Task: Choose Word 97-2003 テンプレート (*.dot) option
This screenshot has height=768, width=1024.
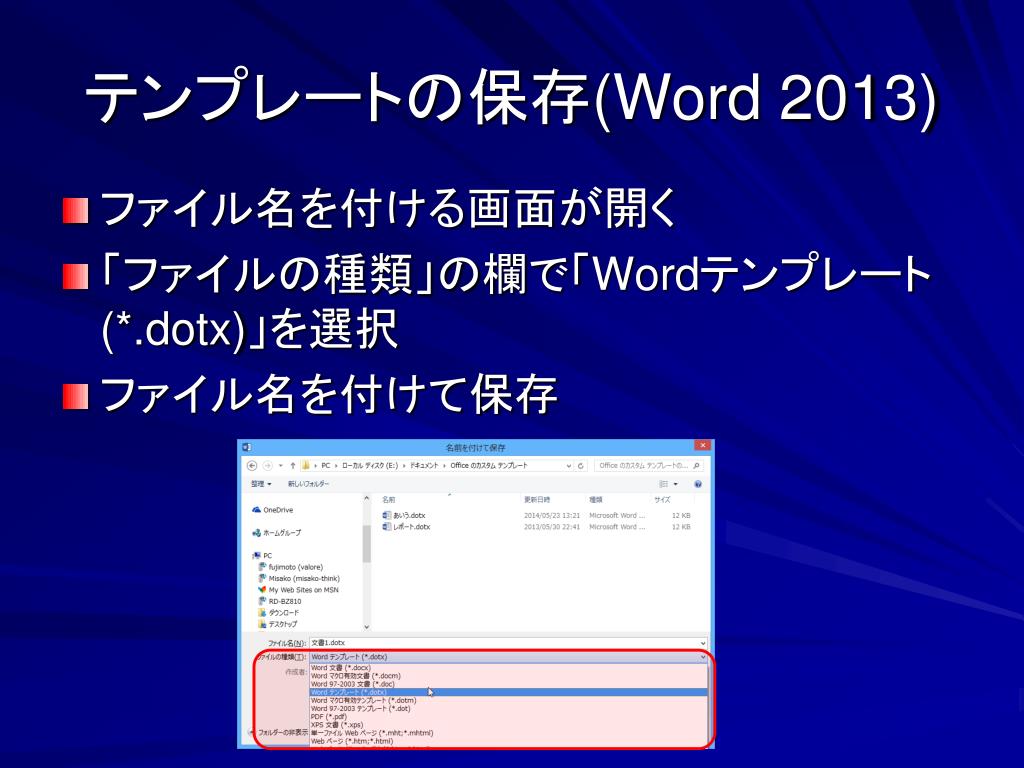Action: pyautogui.click(x=508, y=709)
